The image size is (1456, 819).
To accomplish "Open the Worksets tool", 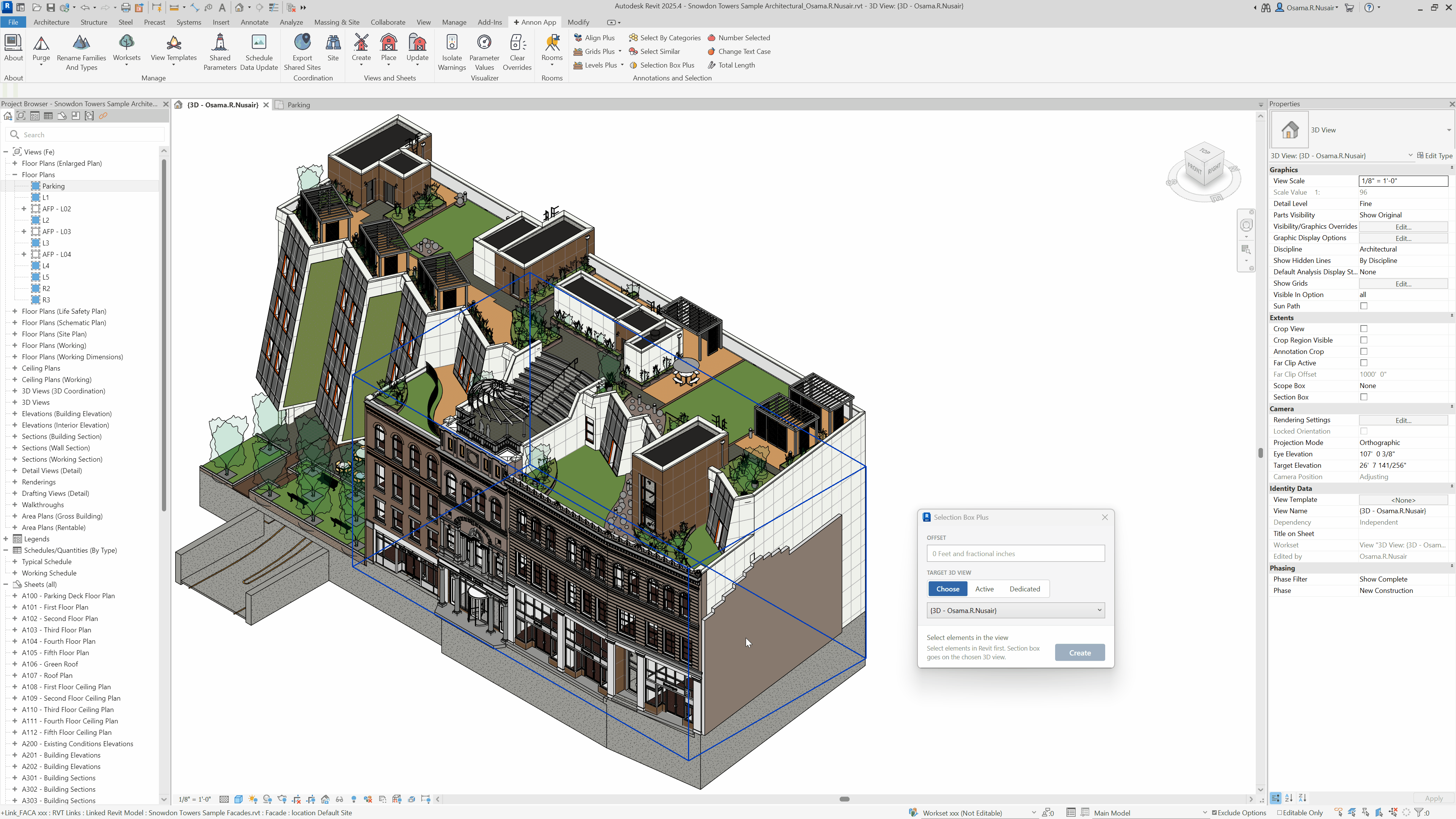I will [x=127, y=50].
